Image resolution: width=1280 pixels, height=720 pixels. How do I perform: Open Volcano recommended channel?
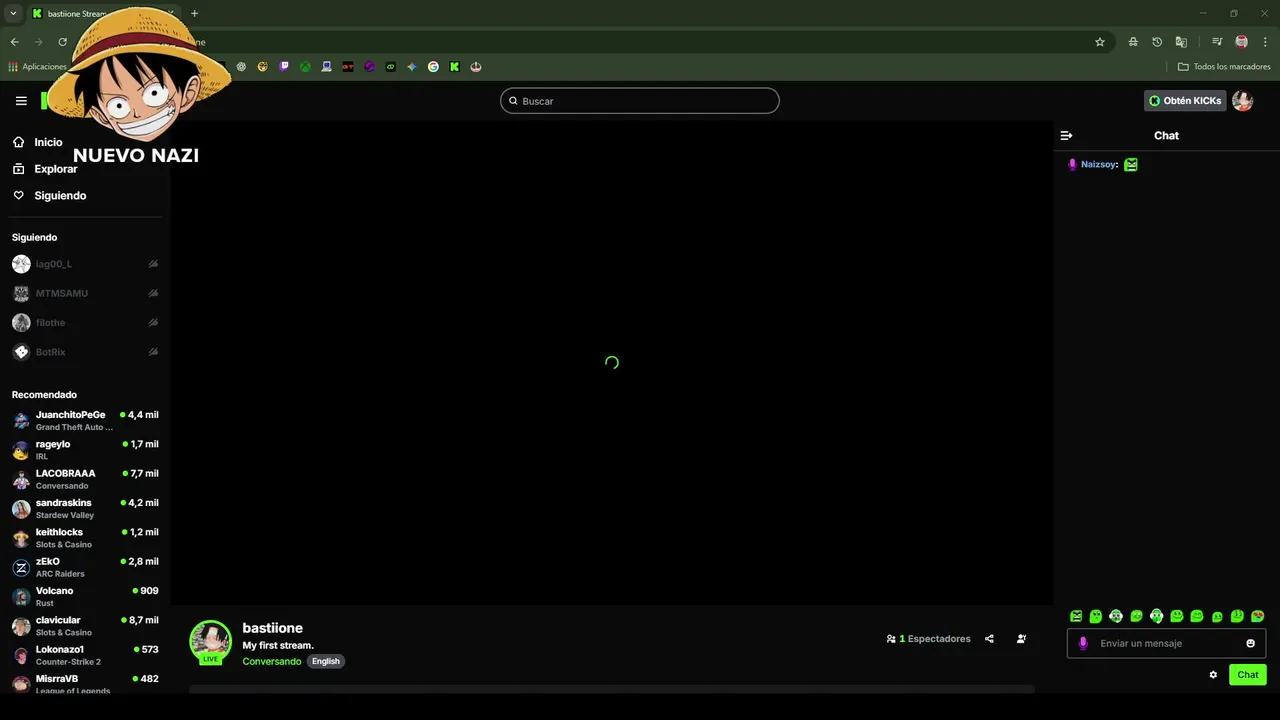pyautogui.click(x=86, y=596)
